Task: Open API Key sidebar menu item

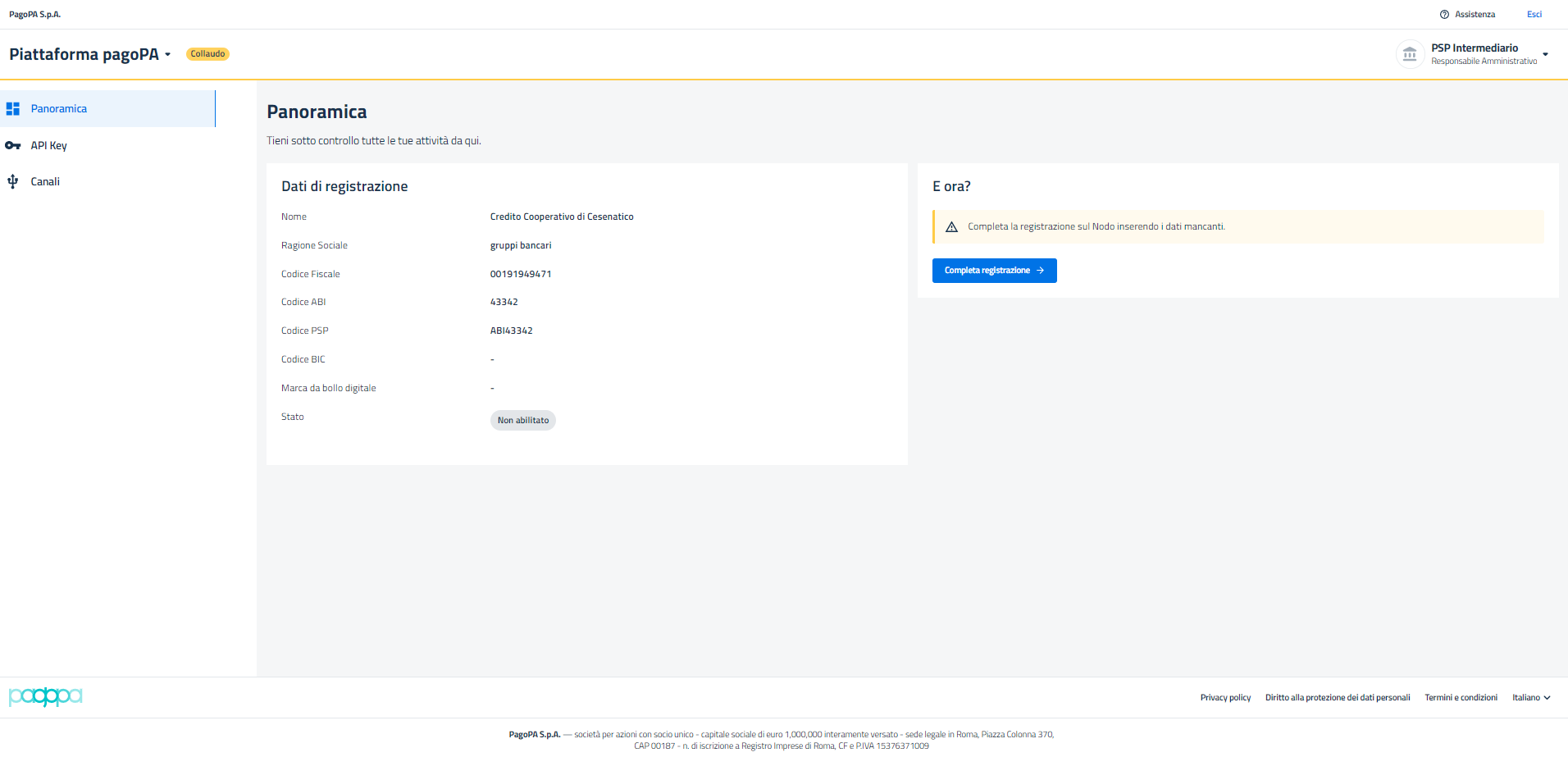Action: point(49,146)
